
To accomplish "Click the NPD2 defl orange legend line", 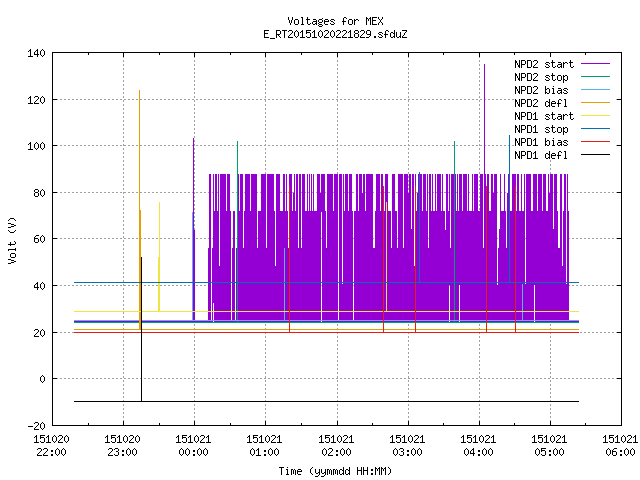I will click(x=595, y=103).
